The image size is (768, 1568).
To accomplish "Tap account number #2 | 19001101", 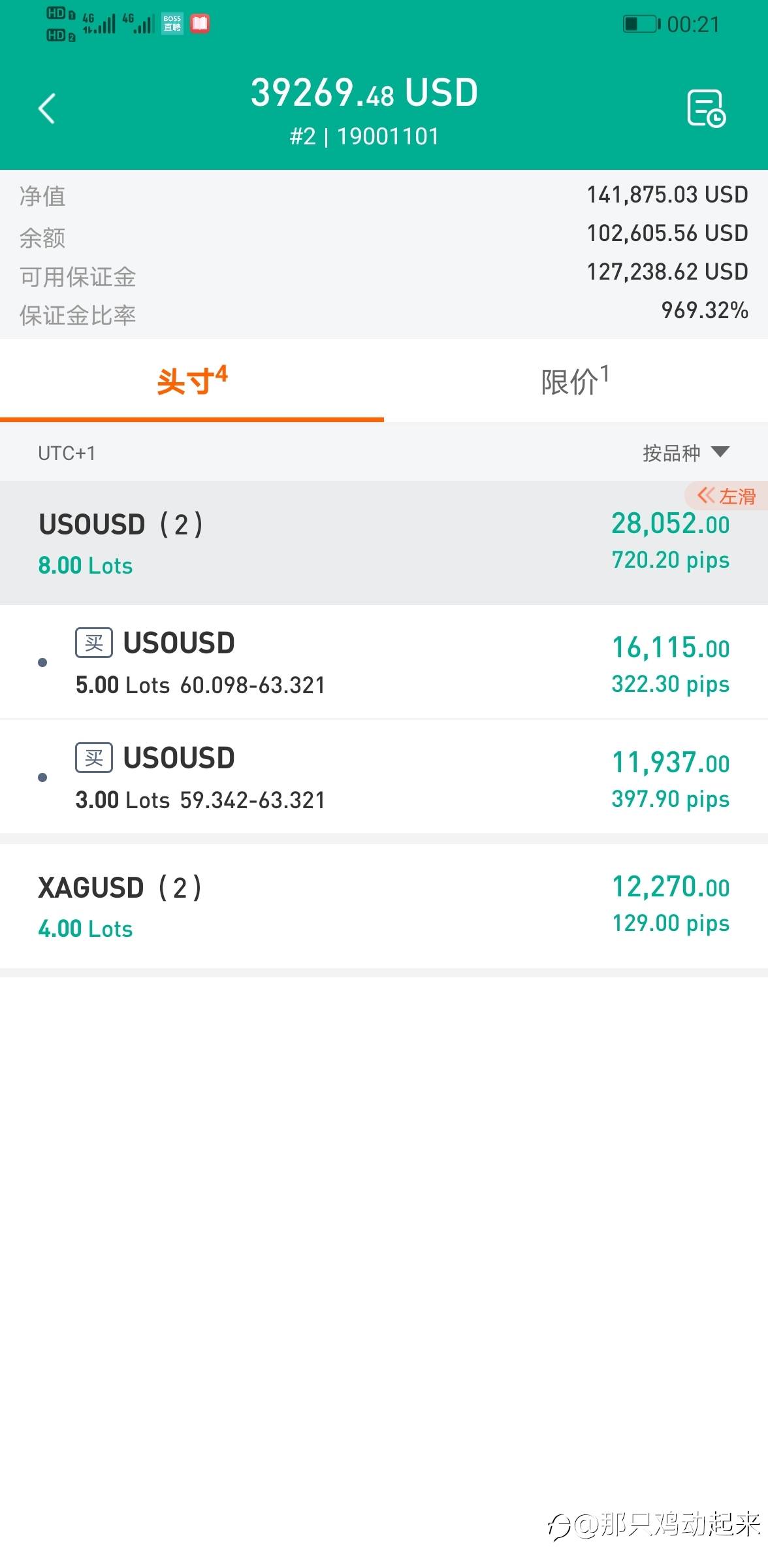I will point(364,137).
